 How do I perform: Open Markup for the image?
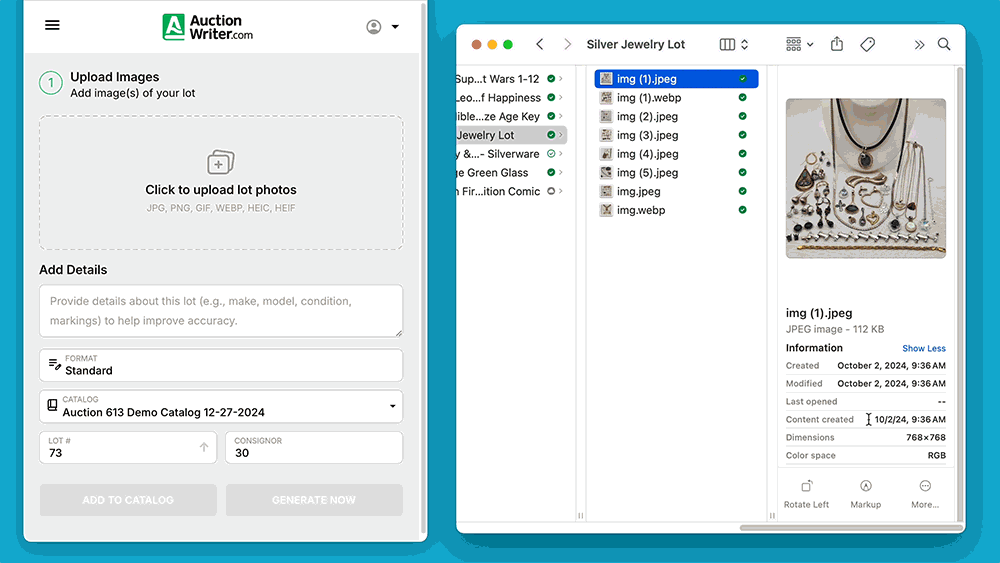coord(865,493)
